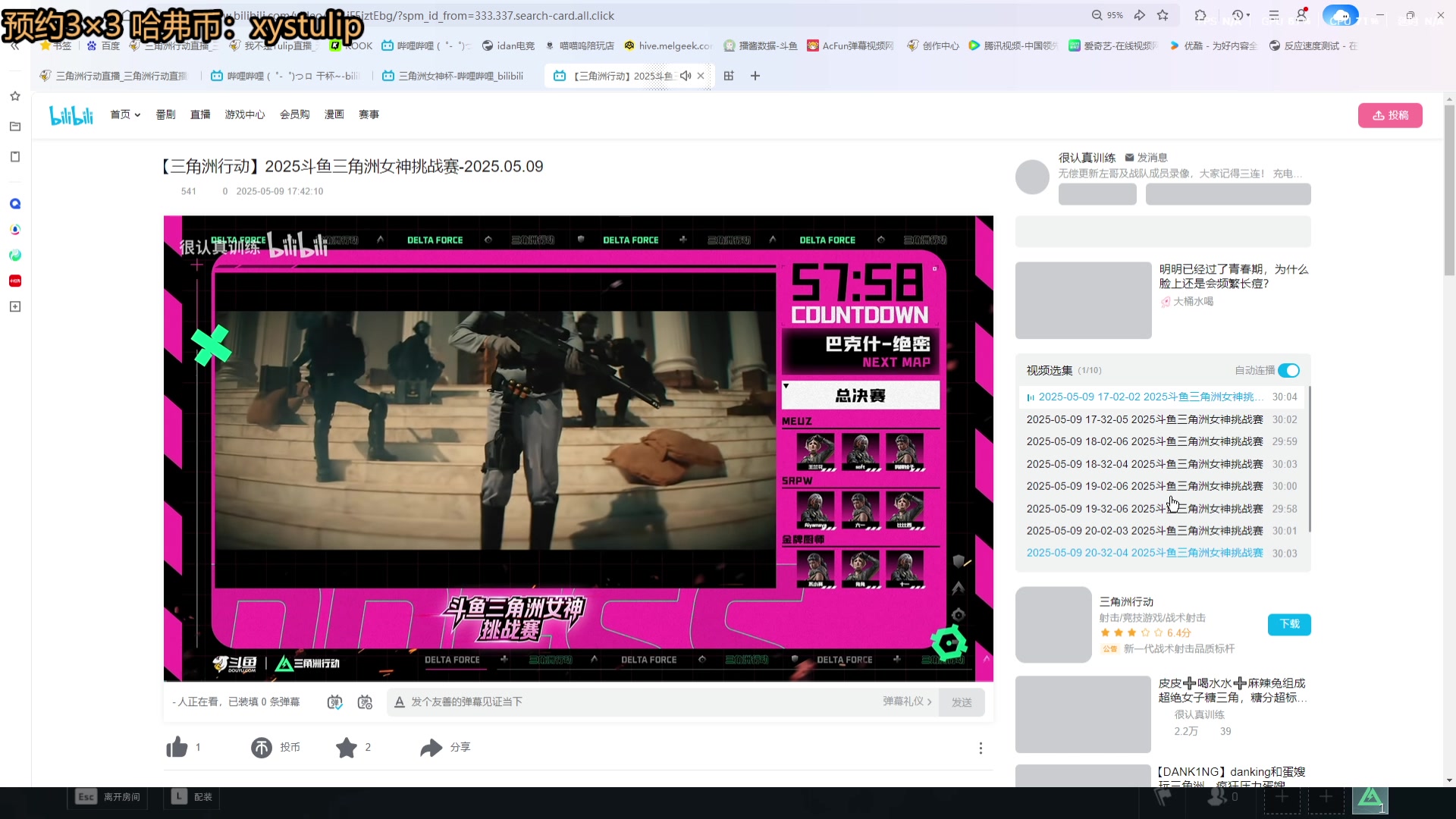Open the sidebar favorites star icon
The width and height of the screenshot is (1456, 819).
(15, 96)
